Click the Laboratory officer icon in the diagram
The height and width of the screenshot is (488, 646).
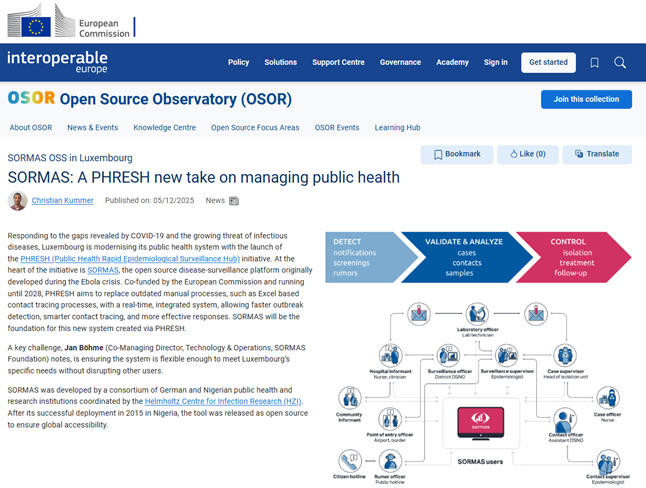tap(477, 314)
